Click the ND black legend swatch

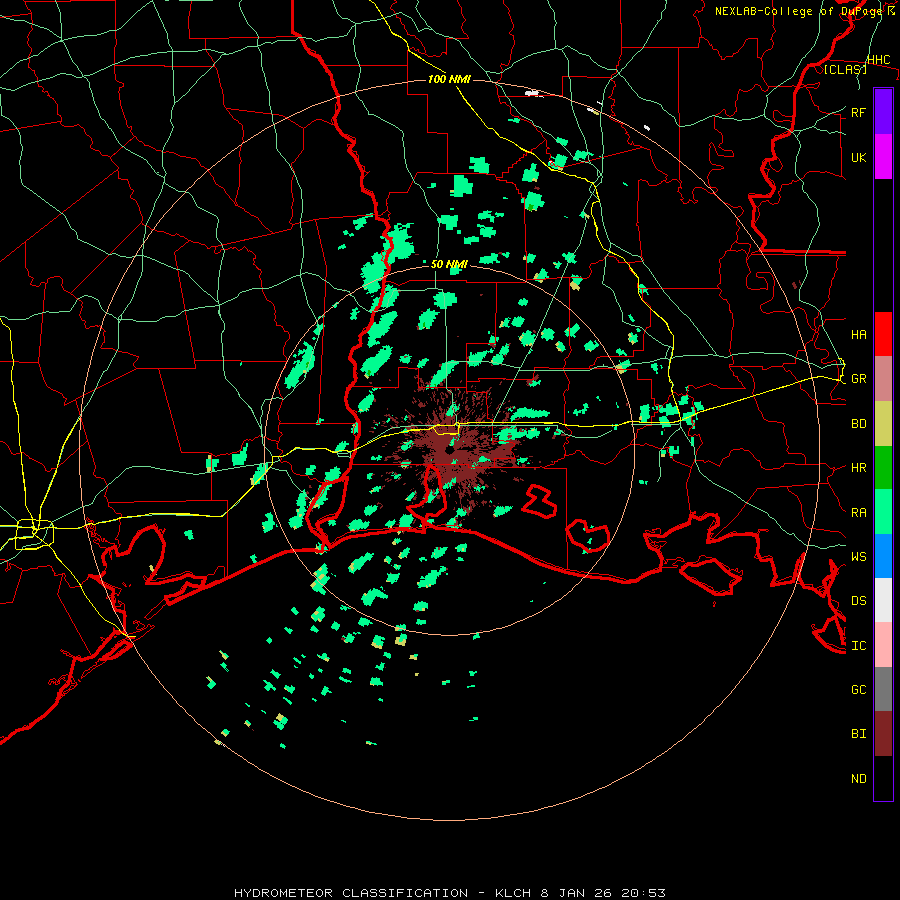click(883, 778)
